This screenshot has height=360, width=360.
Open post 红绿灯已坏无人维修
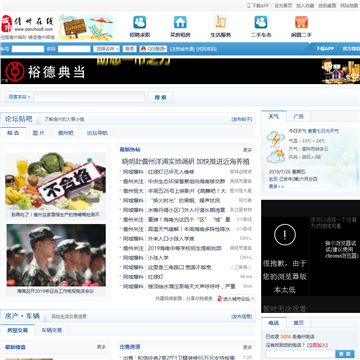coord(171,172)
